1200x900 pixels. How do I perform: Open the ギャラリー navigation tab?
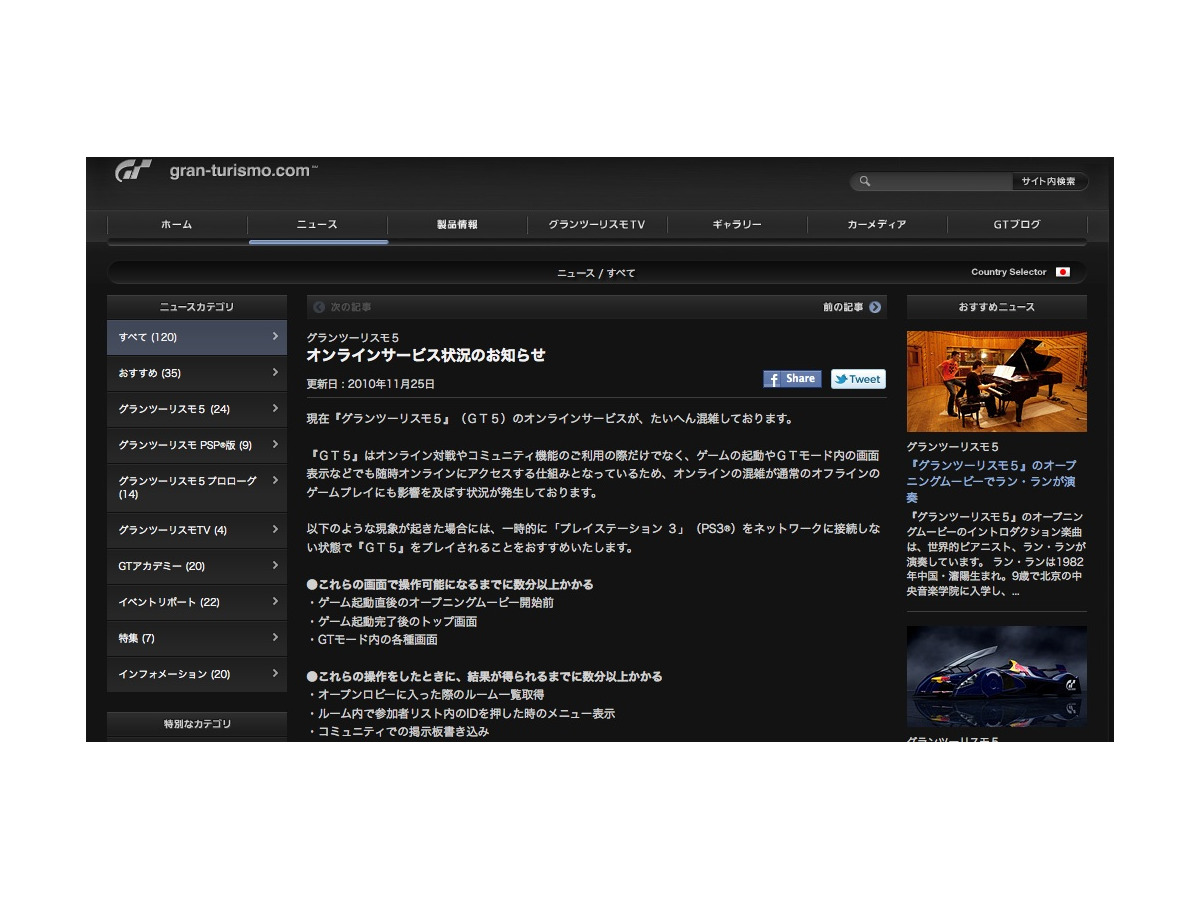click(x=737, y=225)
